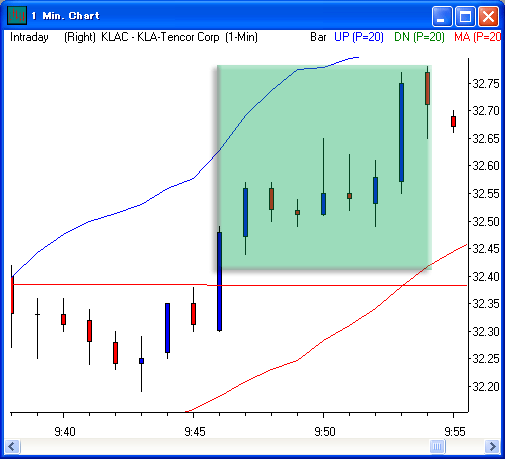Click the 32.50 price axis label
Screen dimensions: 505x459
486,222
